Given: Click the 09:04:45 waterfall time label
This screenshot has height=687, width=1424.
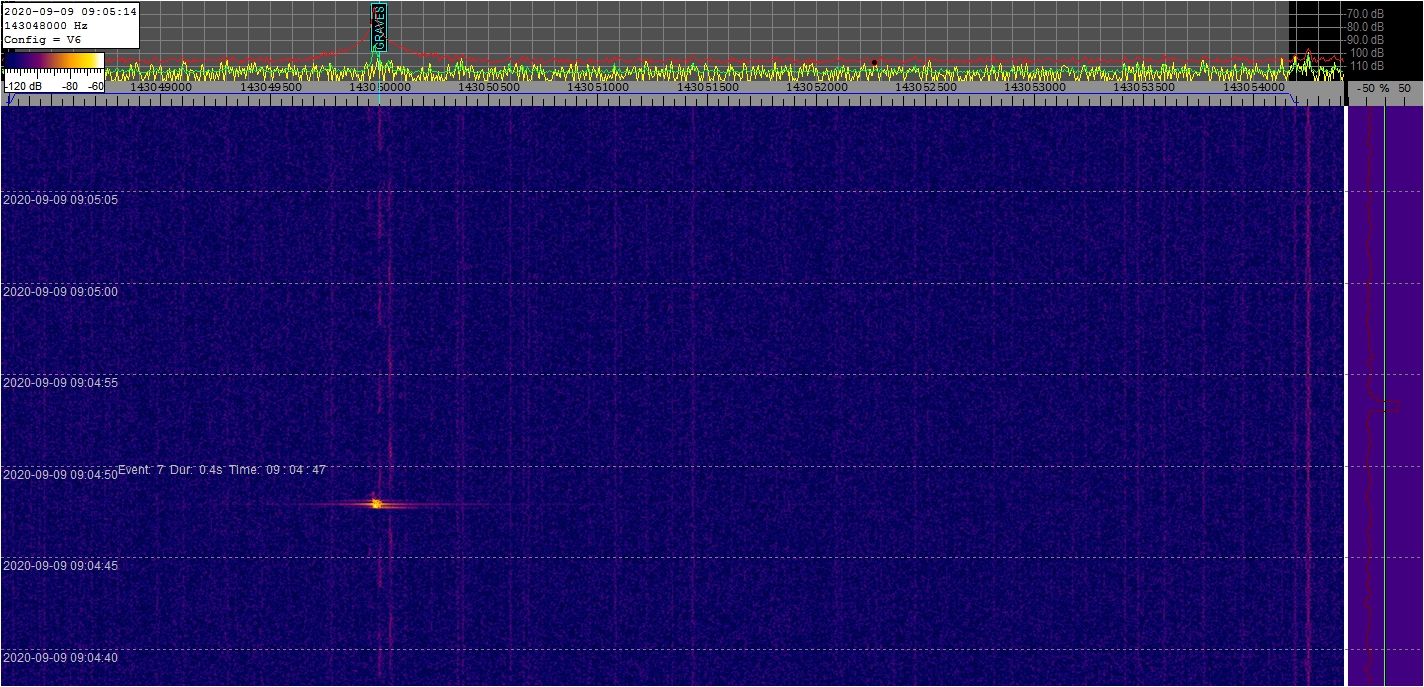Looking at the screenshot, I should tap(60, 565).
